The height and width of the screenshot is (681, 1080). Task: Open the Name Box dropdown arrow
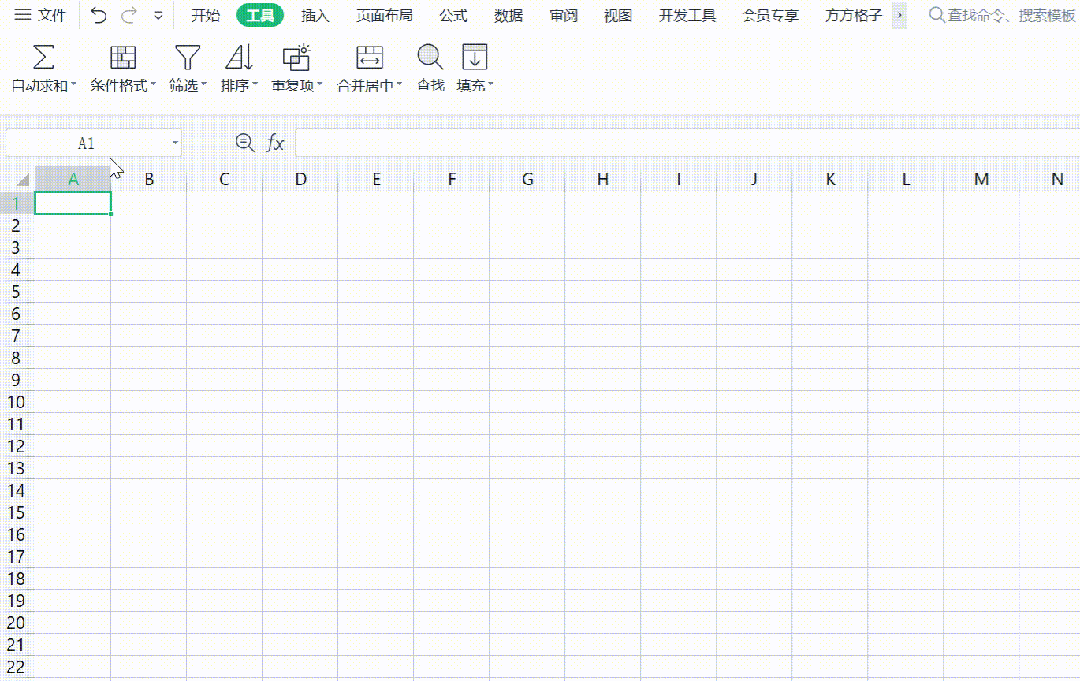(x=175, y=143)
